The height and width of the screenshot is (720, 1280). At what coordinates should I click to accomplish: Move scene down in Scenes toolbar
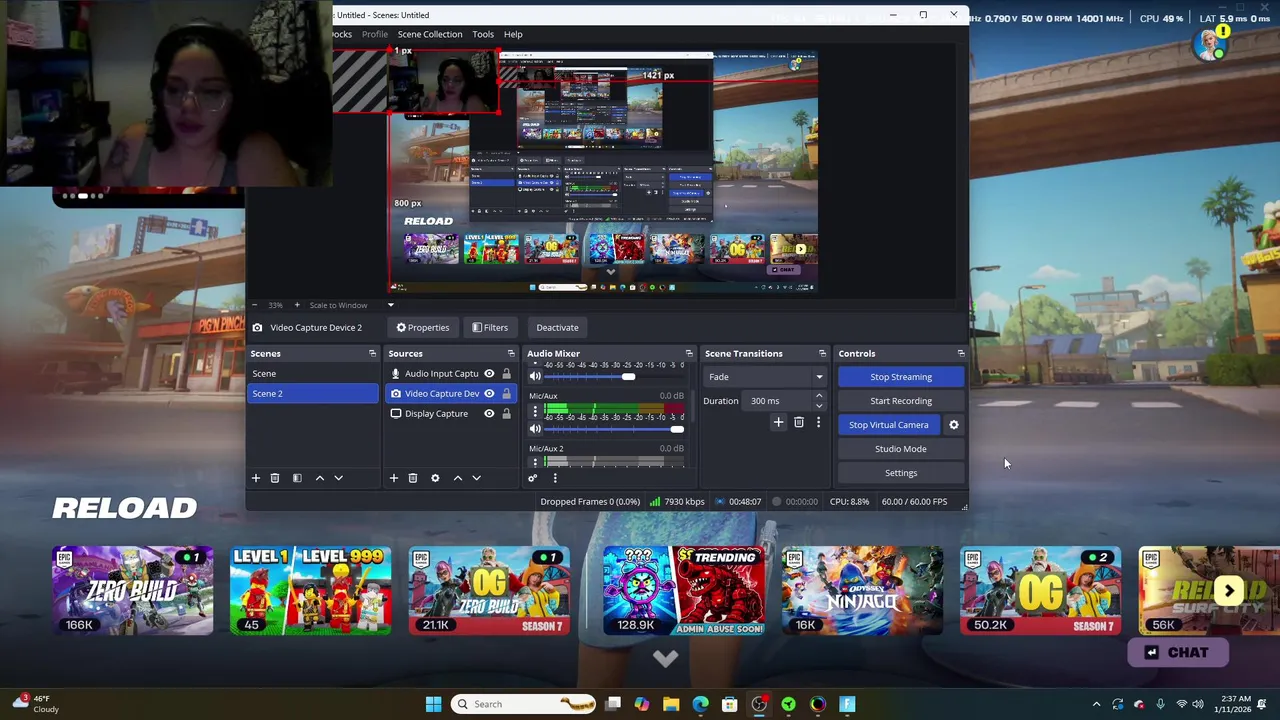click(x=338, y=478)
